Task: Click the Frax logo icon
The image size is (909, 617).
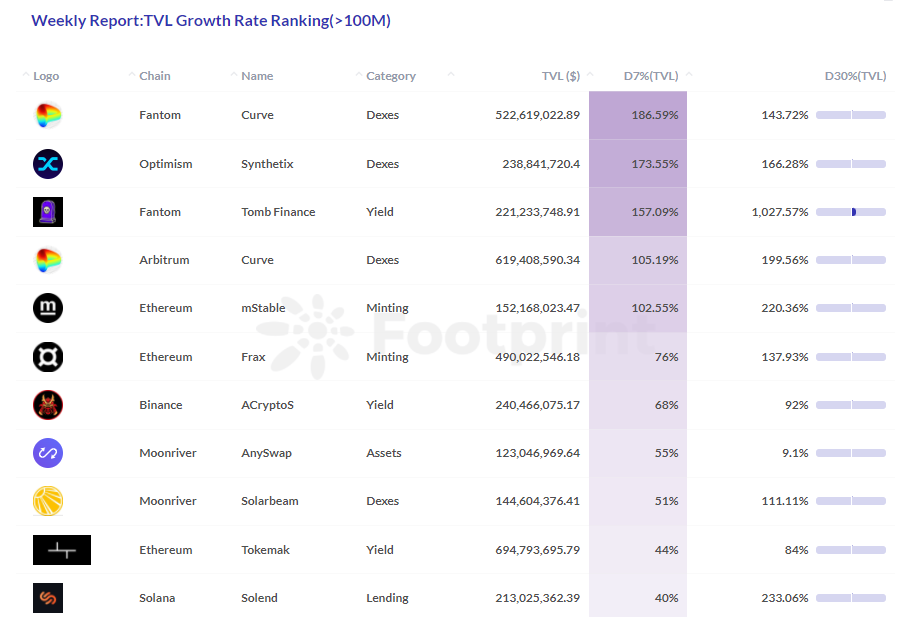Action: (x=48, y=357)
